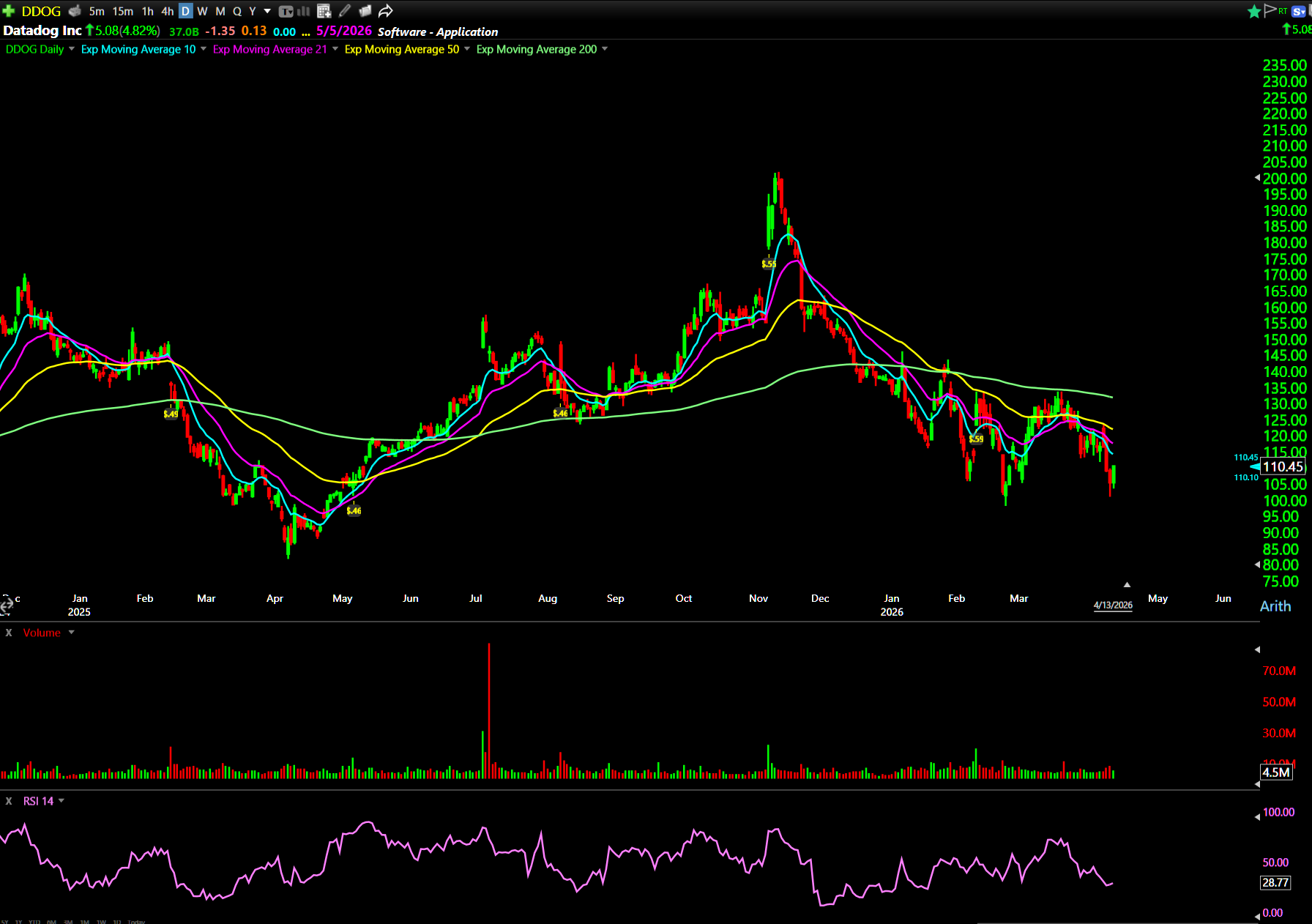This screenshot has height=924, width=1312.
Task: Toggle the Arith price scale mode
Action: point(1275,606)
